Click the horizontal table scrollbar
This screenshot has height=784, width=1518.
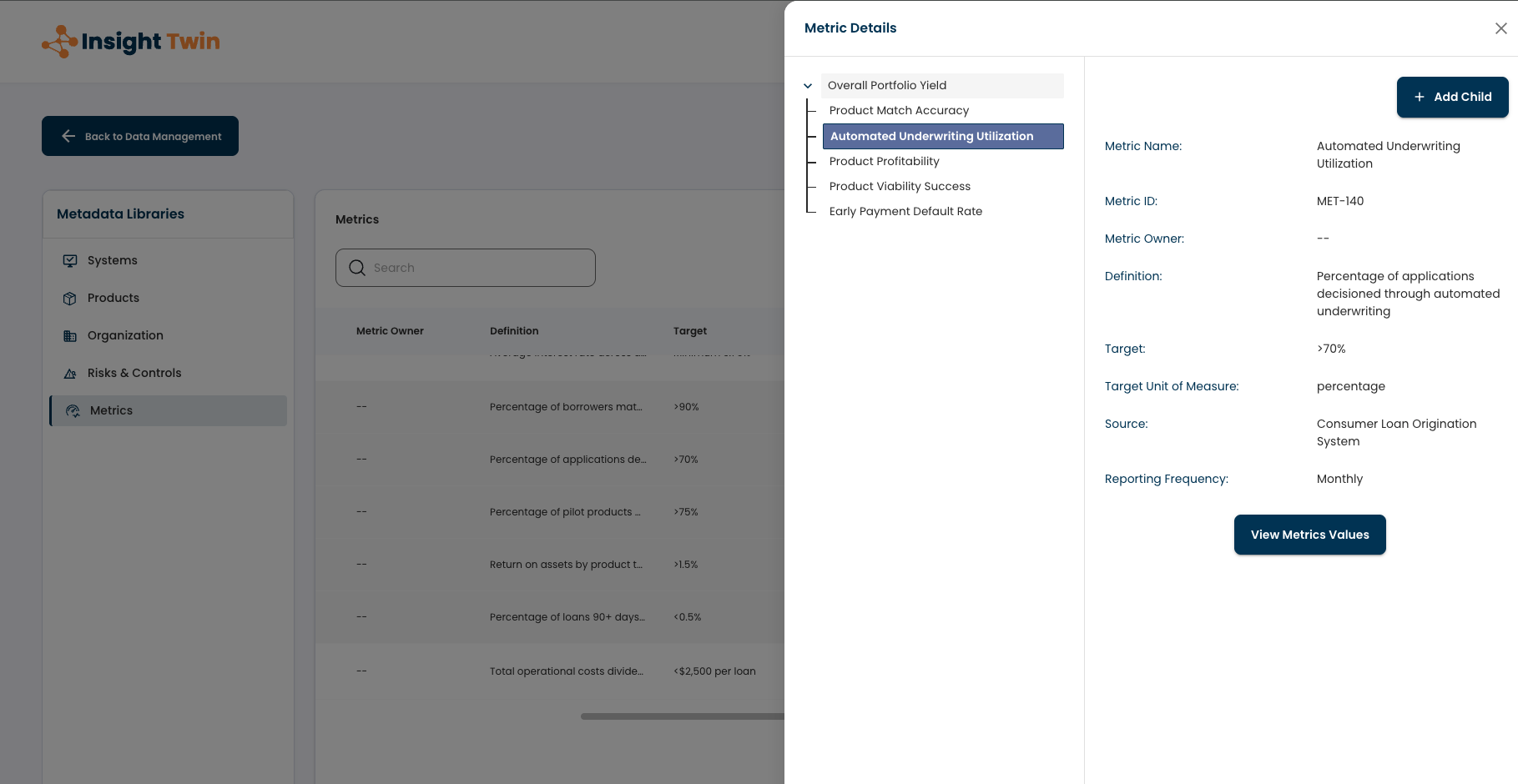coord(683,716)
